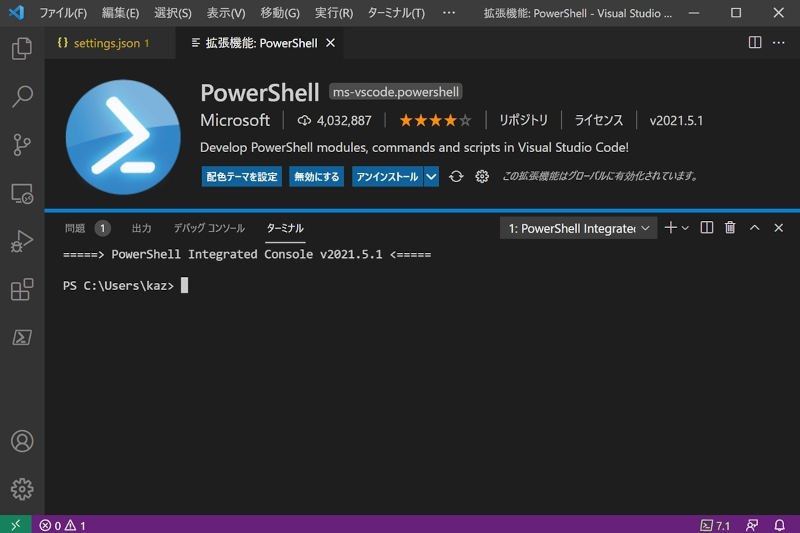Image resolution: width=800 pixels, height=533 pixels.
Task: Open the Run and Debug view
Action: (22, 241)
